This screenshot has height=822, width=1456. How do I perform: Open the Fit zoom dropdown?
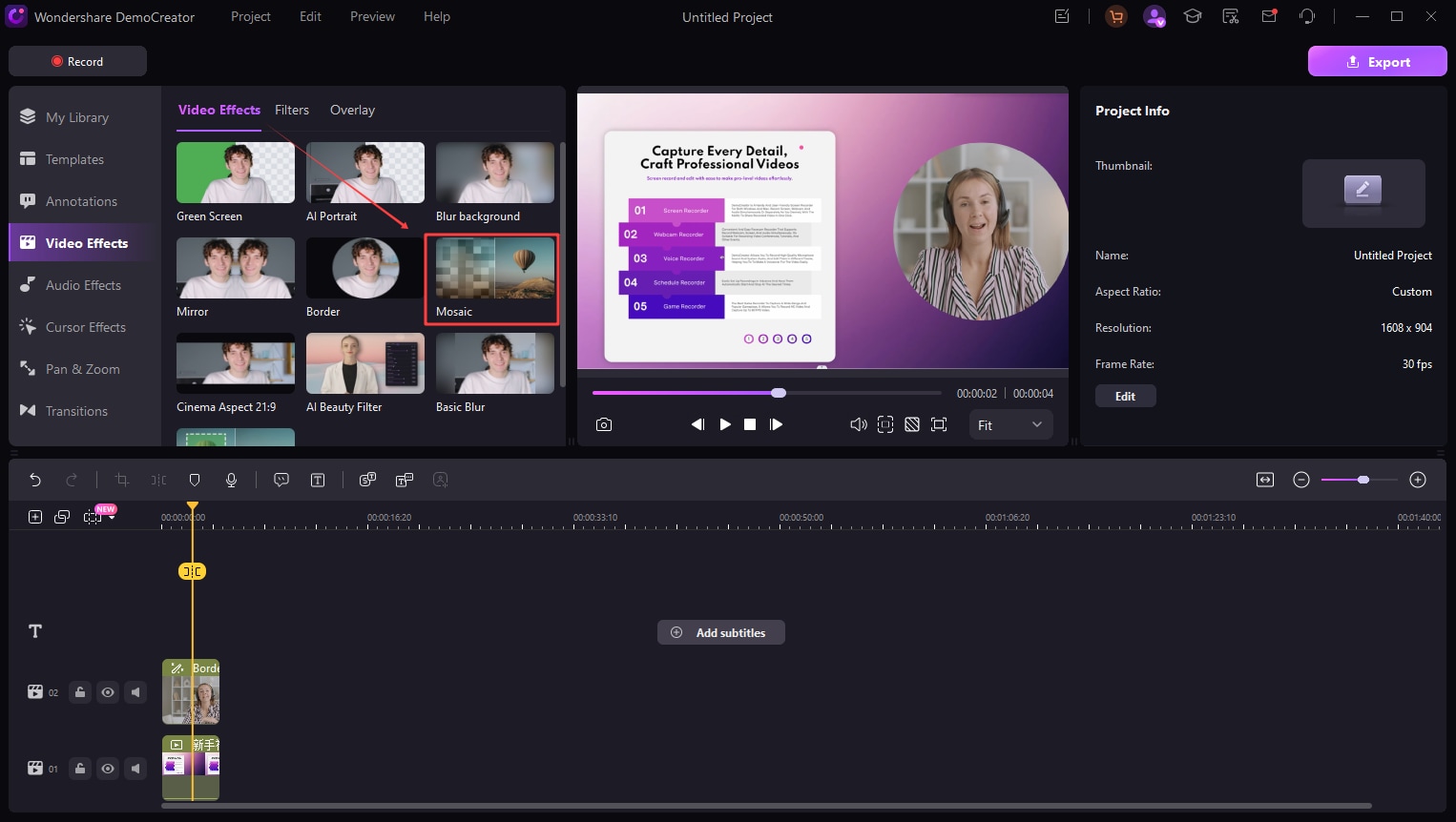tap(1010, 425)
